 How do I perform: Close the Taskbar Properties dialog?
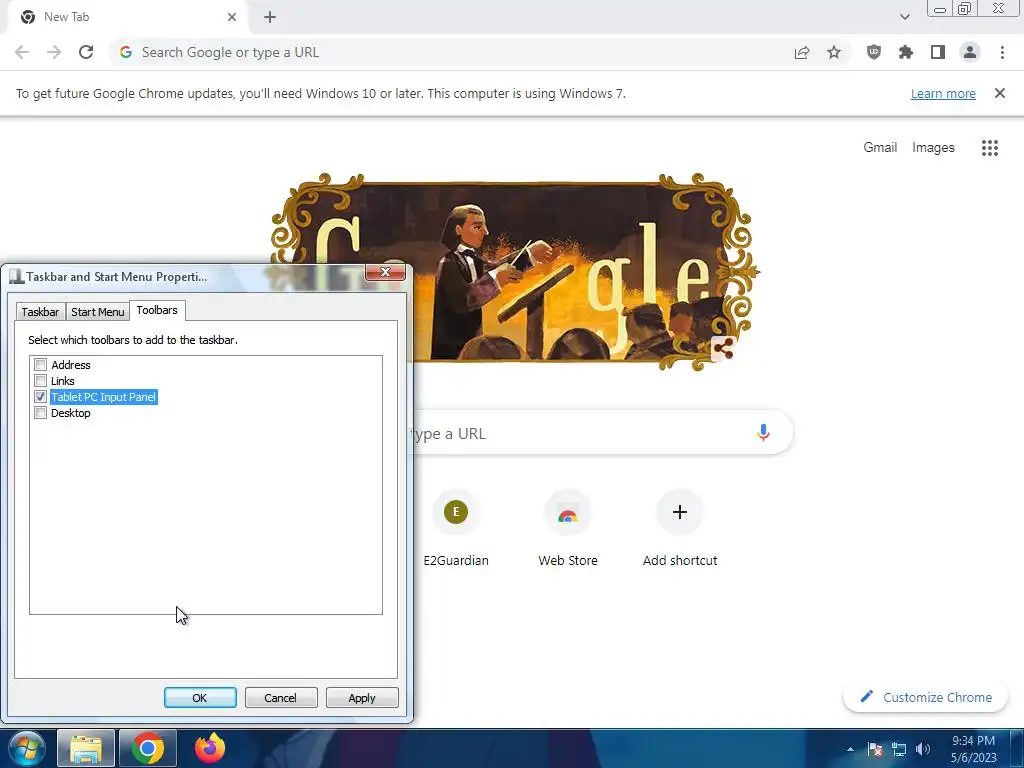pyautogui.click(x=385, y=272)
